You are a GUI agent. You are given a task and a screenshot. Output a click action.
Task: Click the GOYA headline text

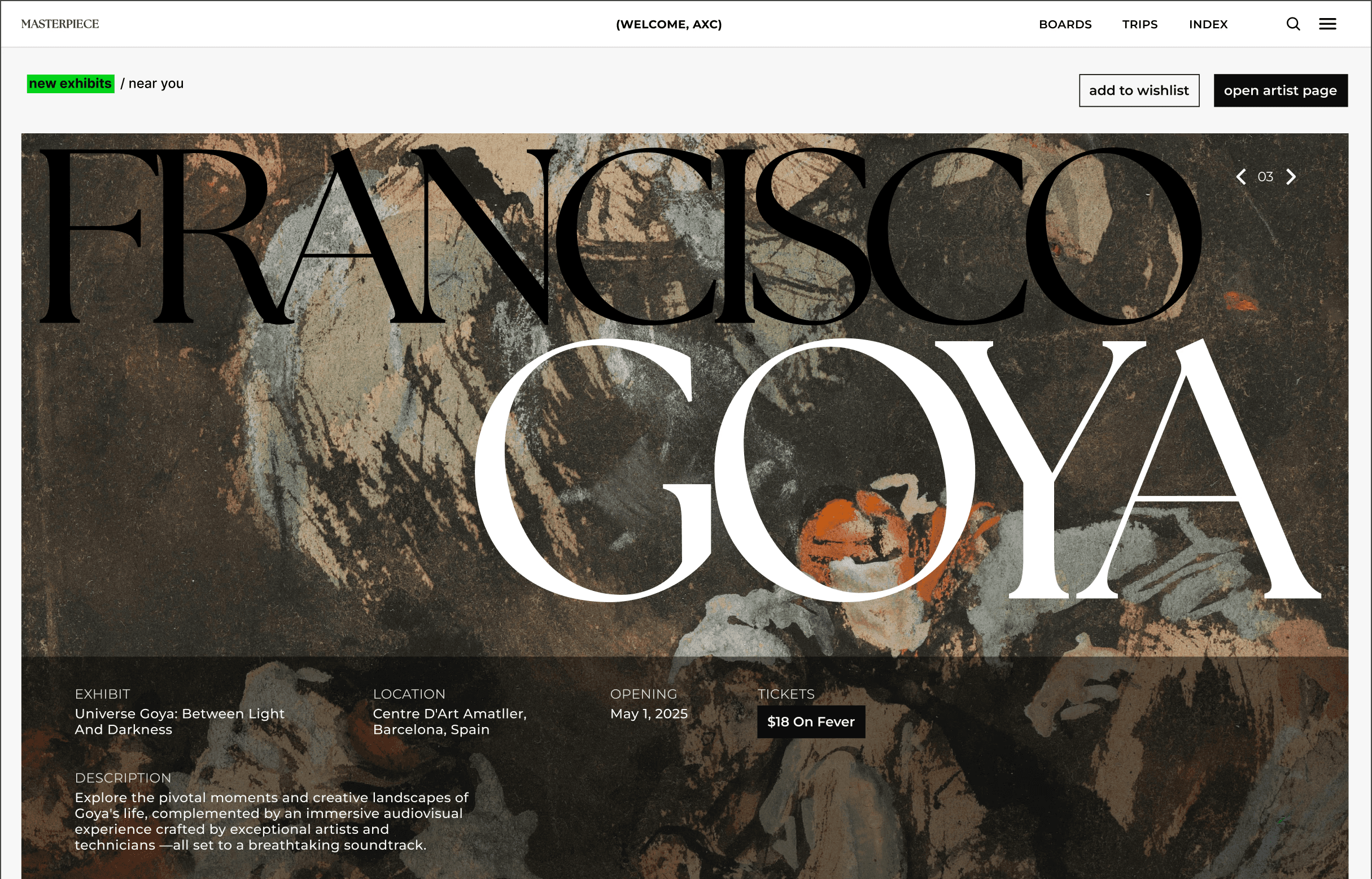click(895, 471)
